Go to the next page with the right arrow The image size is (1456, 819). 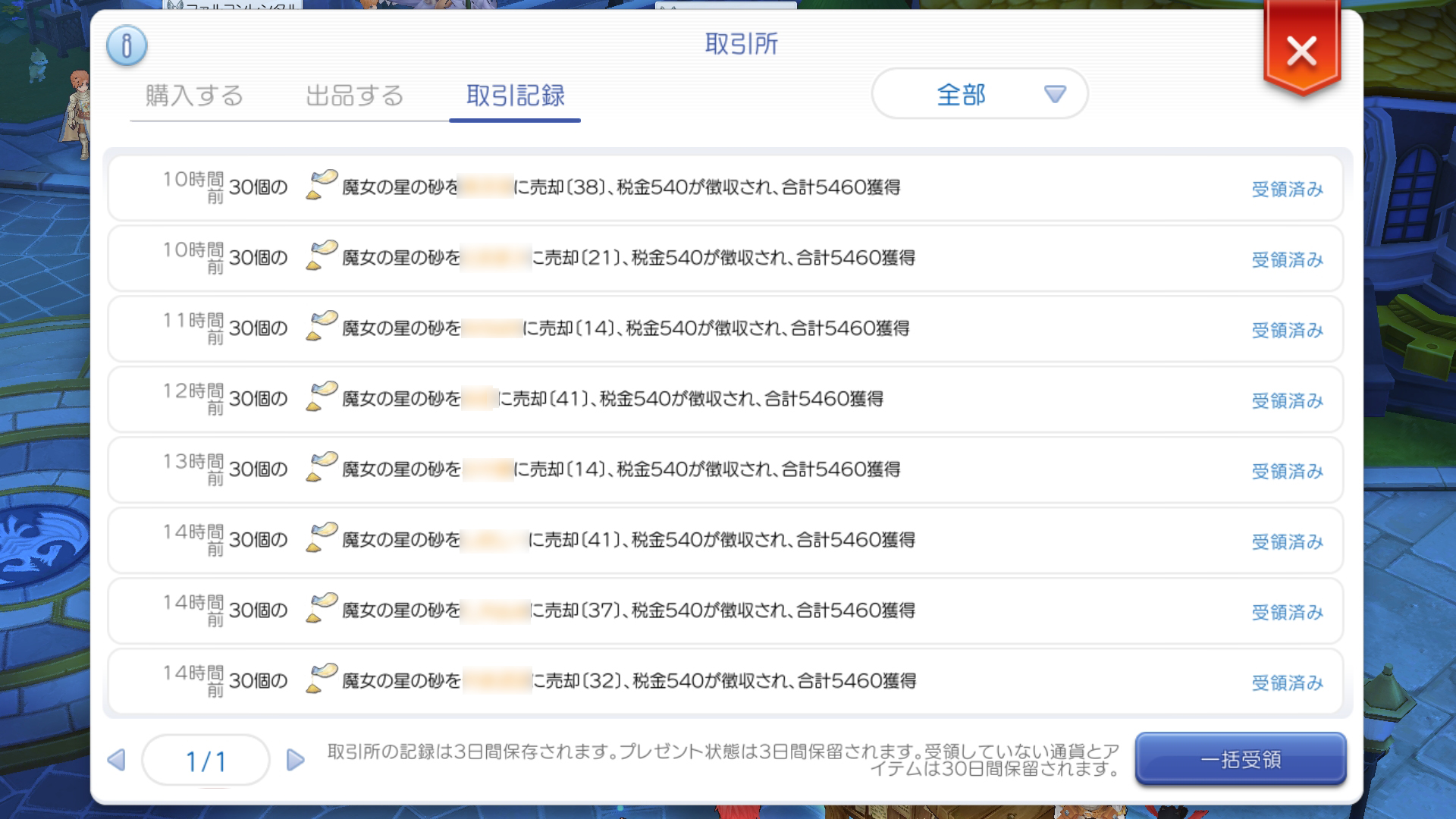pos(295,760)
